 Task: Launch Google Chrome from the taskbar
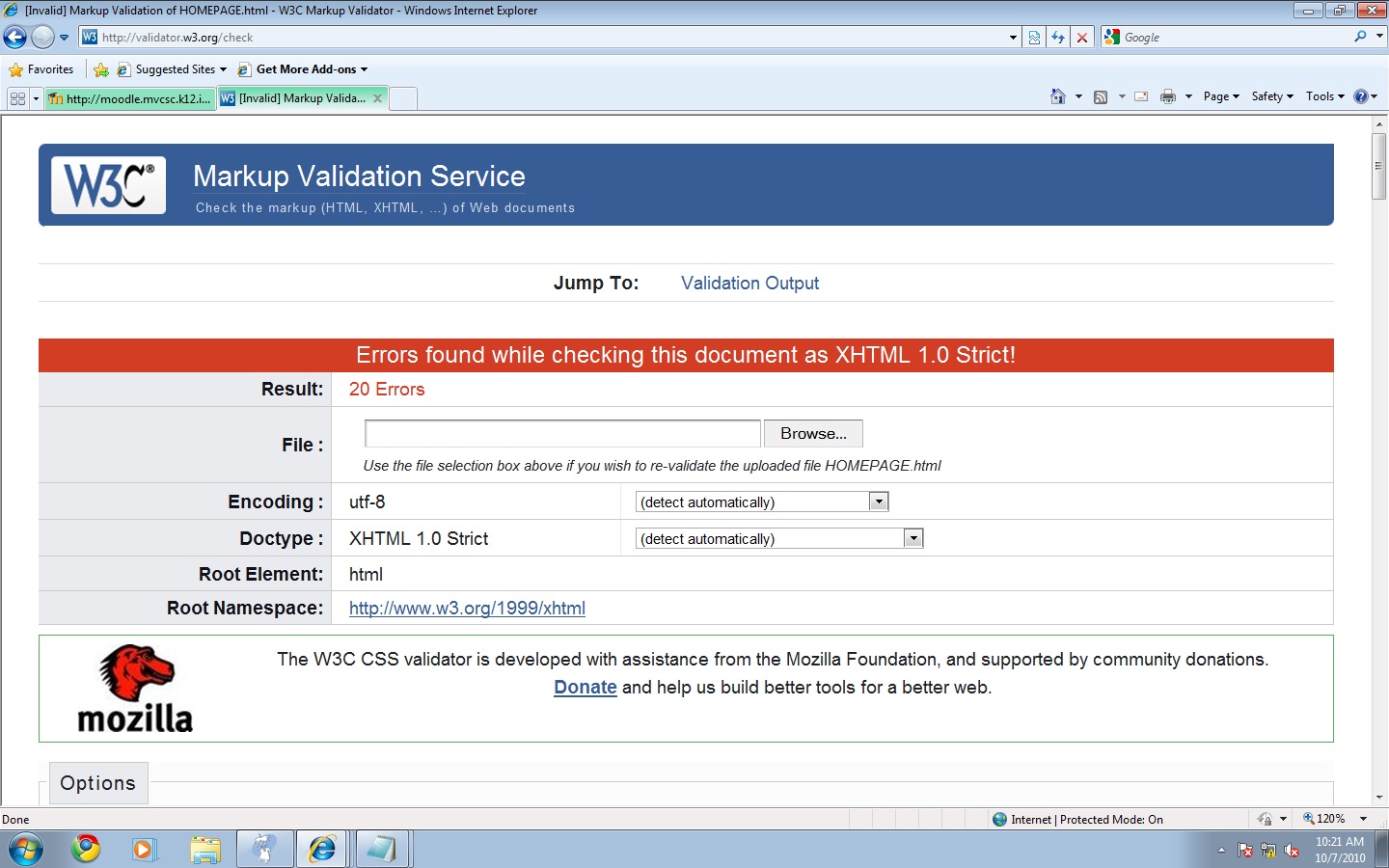pos(86,849)
